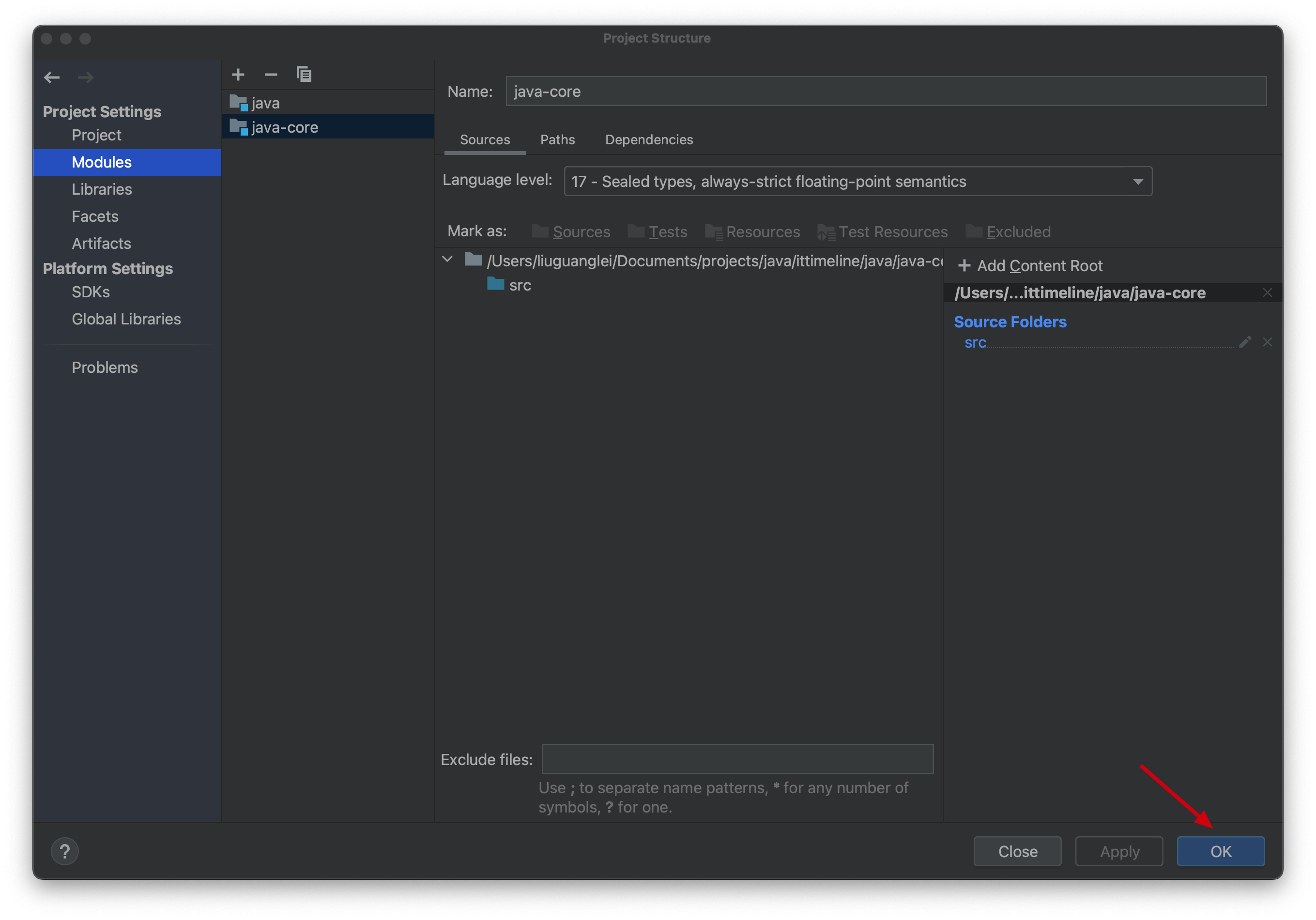This screenshot has width=1316, height=920.
Task: Mark folder as Test Resources
Action: click(883, 231)
